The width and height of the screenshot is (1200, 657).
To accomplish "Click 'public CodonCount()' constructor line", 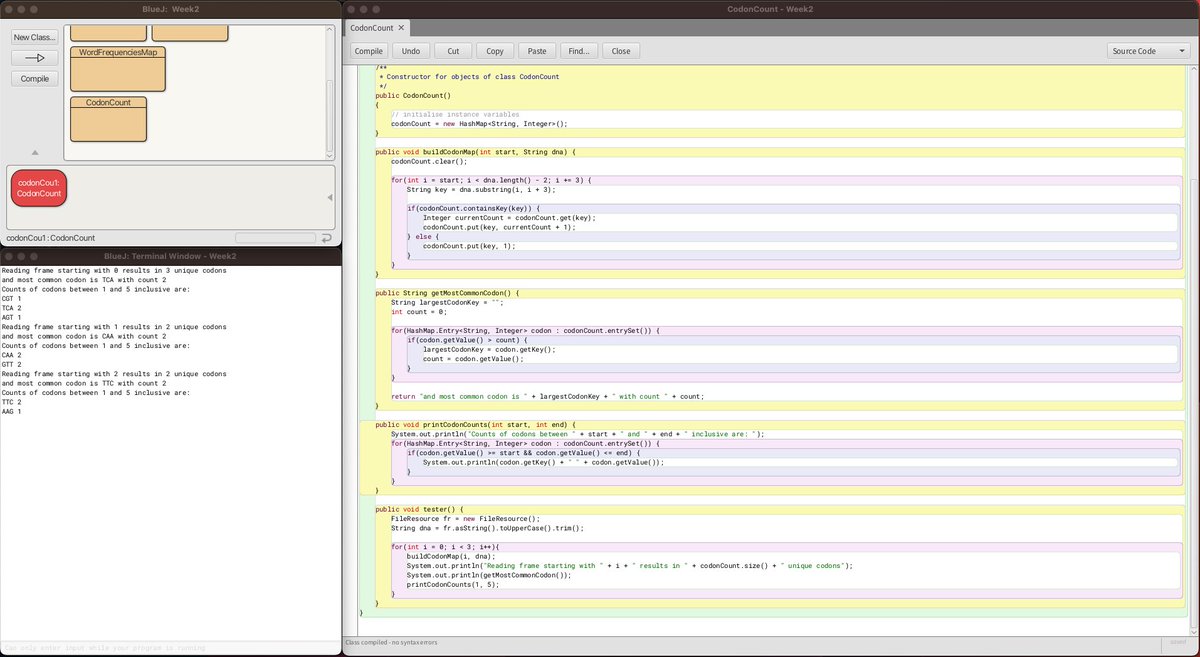I will pyautogui.click(x=413, y=95).
